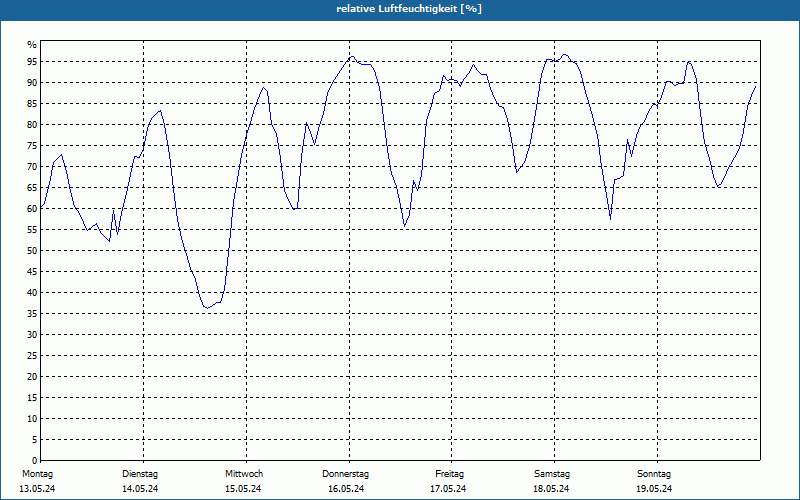
Task: Click the 10 y-axis value
Action: click(32, 418)
